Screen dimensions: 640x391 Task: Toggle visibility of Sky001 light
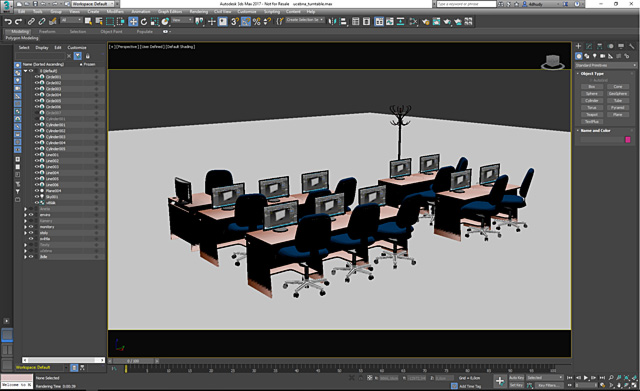[37, 197]
